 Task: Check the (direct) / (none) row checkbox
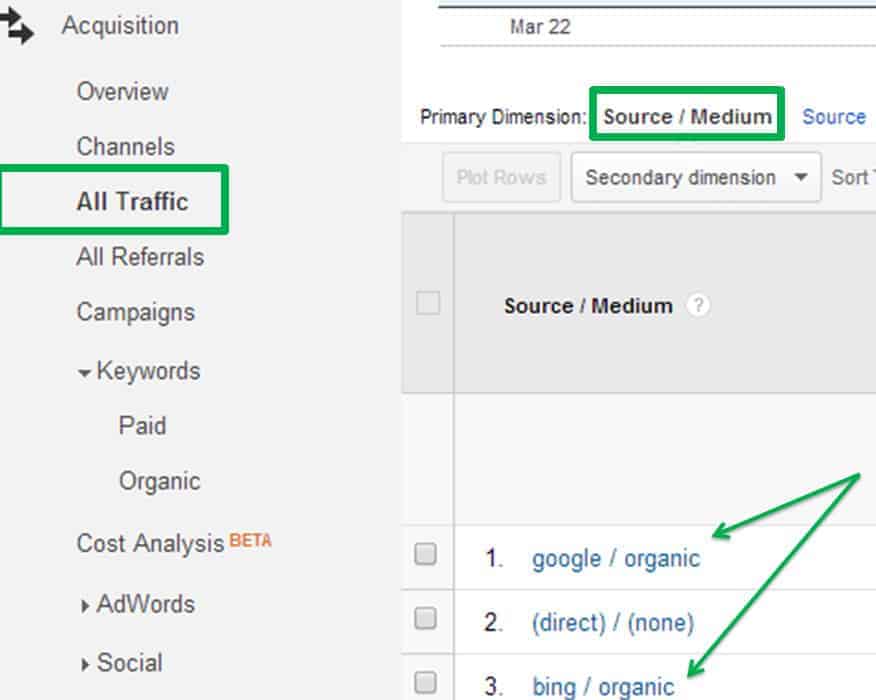click(x=426, y=618)
